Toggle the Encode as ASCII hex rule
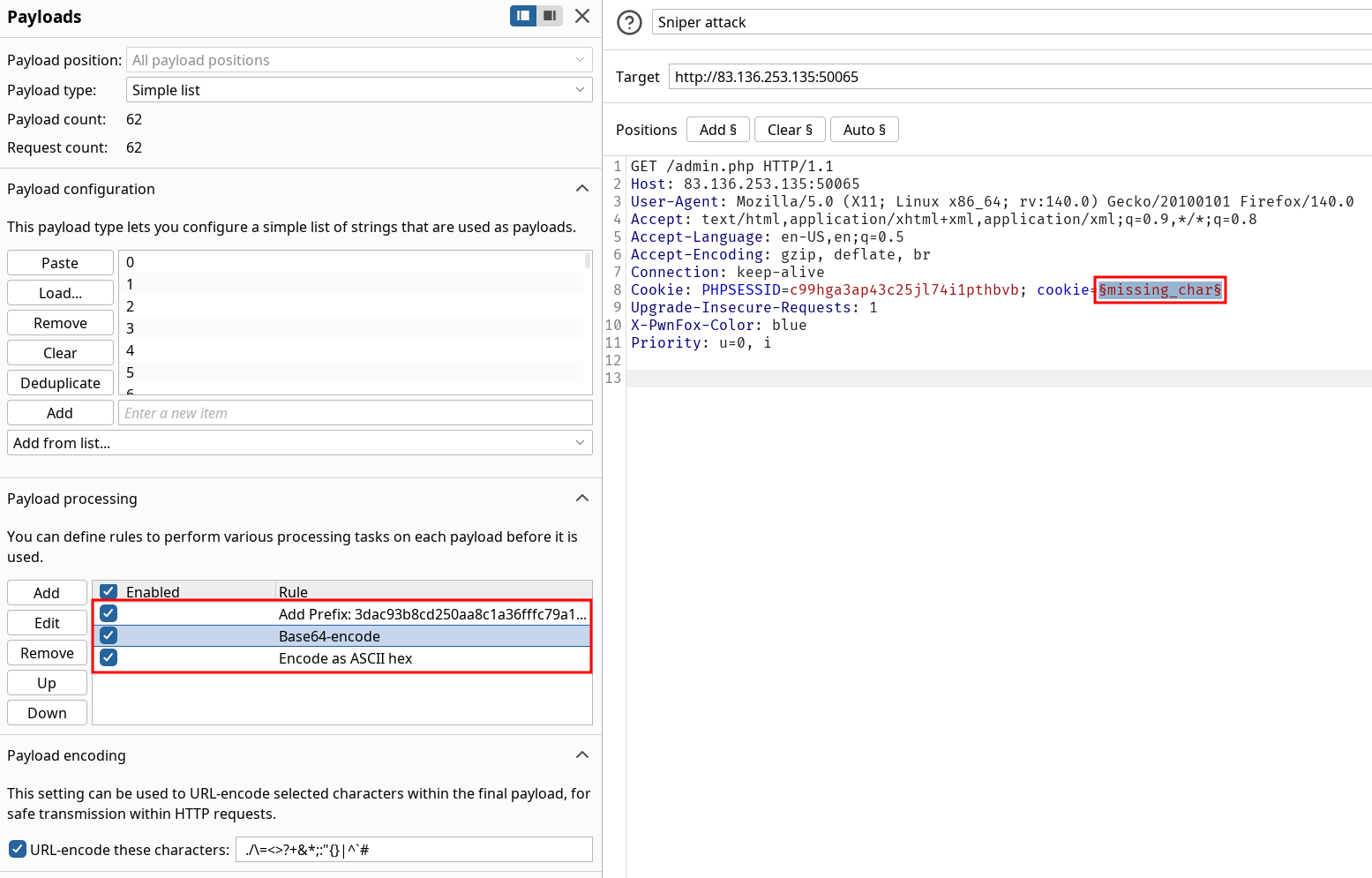Screen dimensions: 1372x878 [x=109, y=657]
